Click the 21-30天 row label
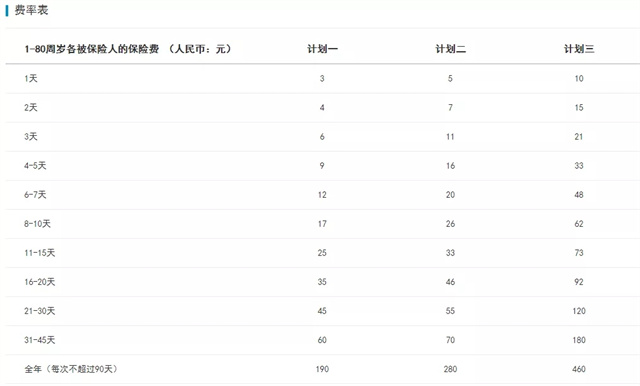This screenshot has height=386, width=640. pos(40,311)
